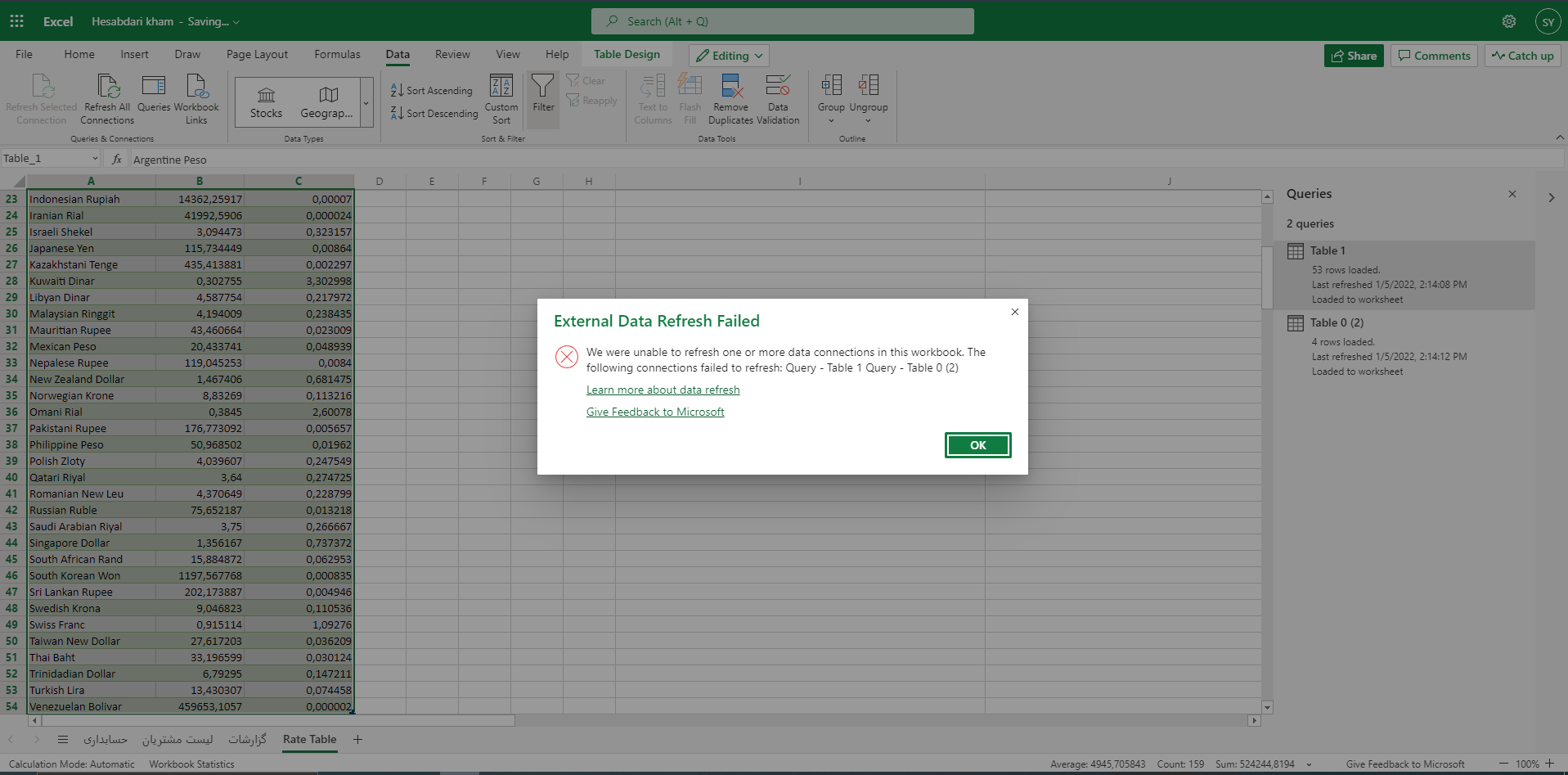Expand the Ungroup dropdown arrow
The height and width of the screenshot is (775, 1568).
coord(869,121)
